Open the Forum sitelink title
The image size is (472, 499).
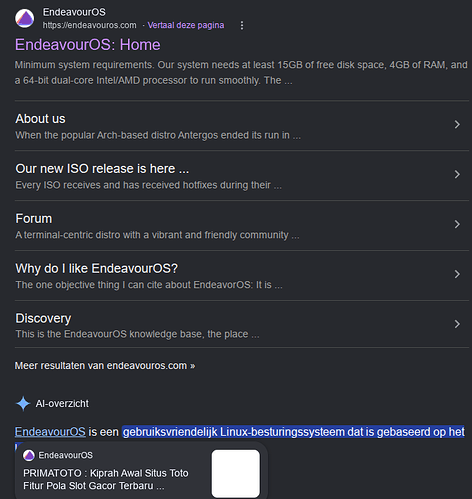pos(34,219)
